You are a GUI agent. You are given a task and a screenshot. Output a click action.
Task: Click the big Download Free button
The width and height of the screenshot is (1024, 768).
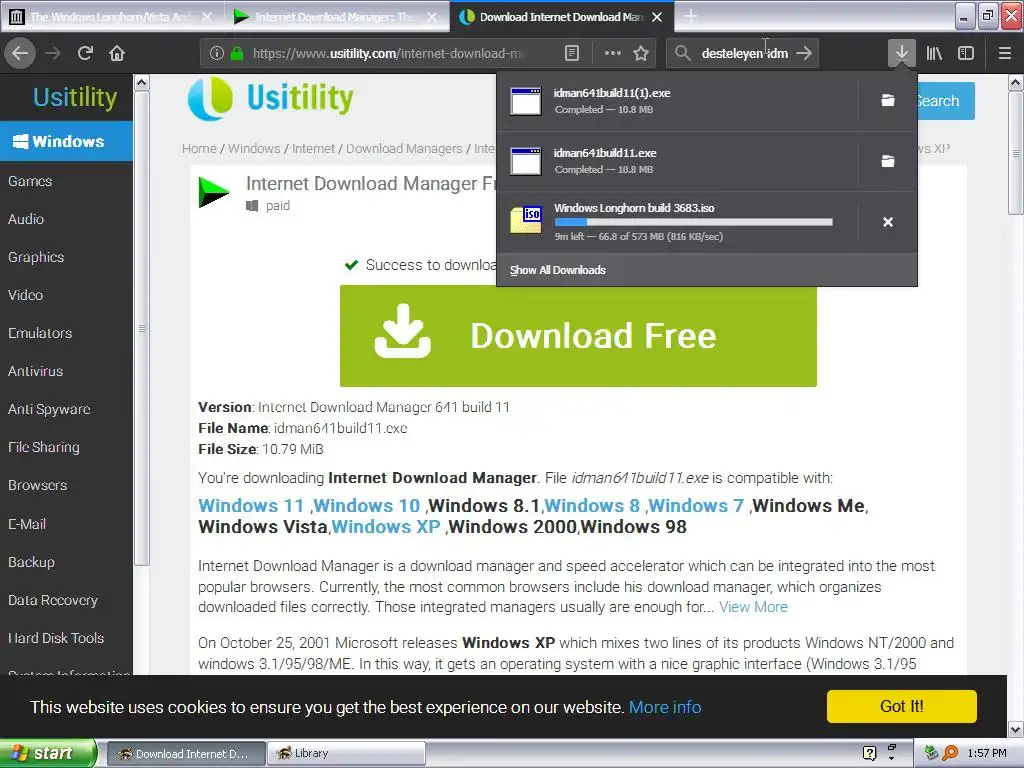tap(578, 336)
